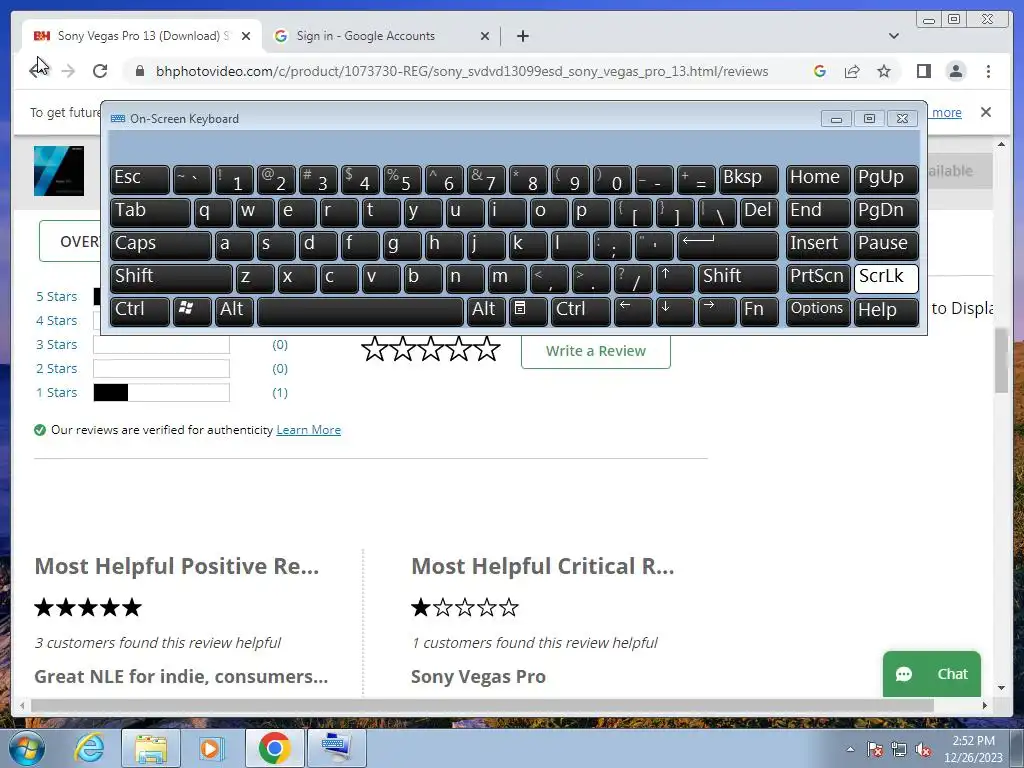Screen dimensions: 1024x768
Task: Click the Bksp key on keyboard
Action: [749, 179]
